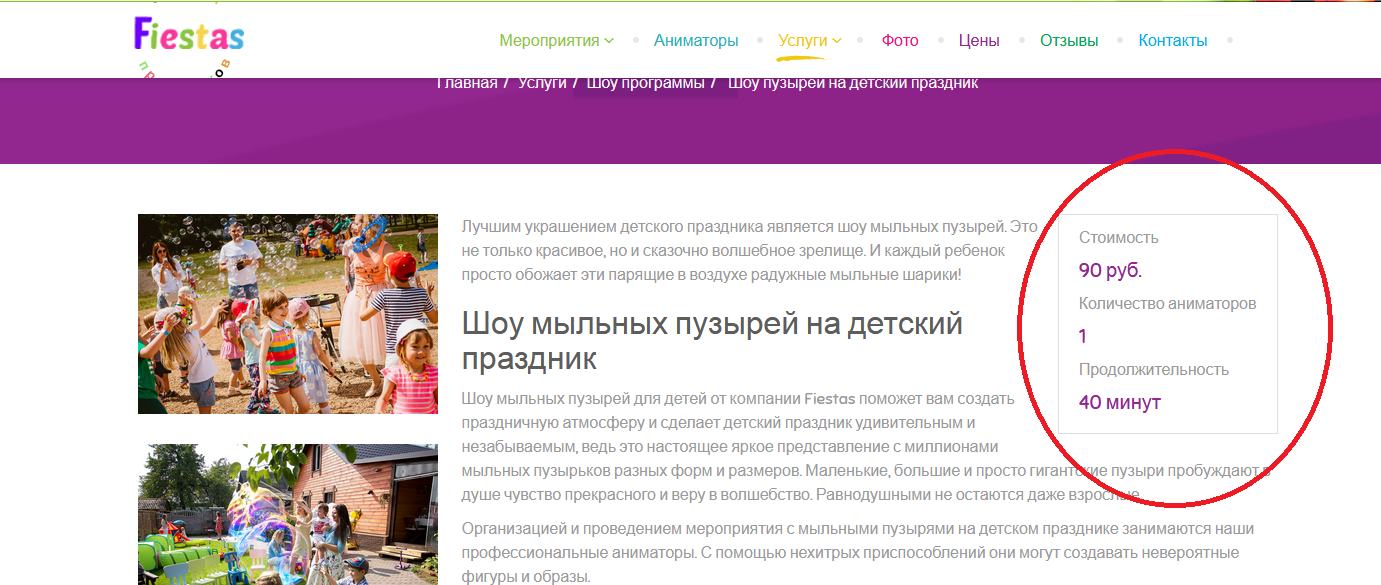Click the Fiestas logo

(x=189, y=38)
